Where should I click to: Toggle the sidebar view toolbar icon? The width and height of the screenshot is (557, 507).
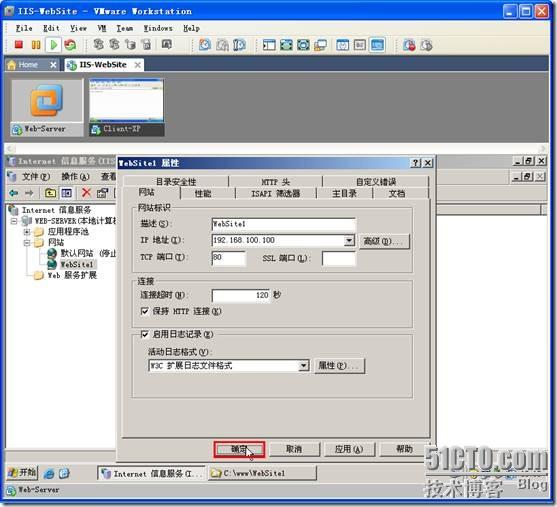coord(269,45)
